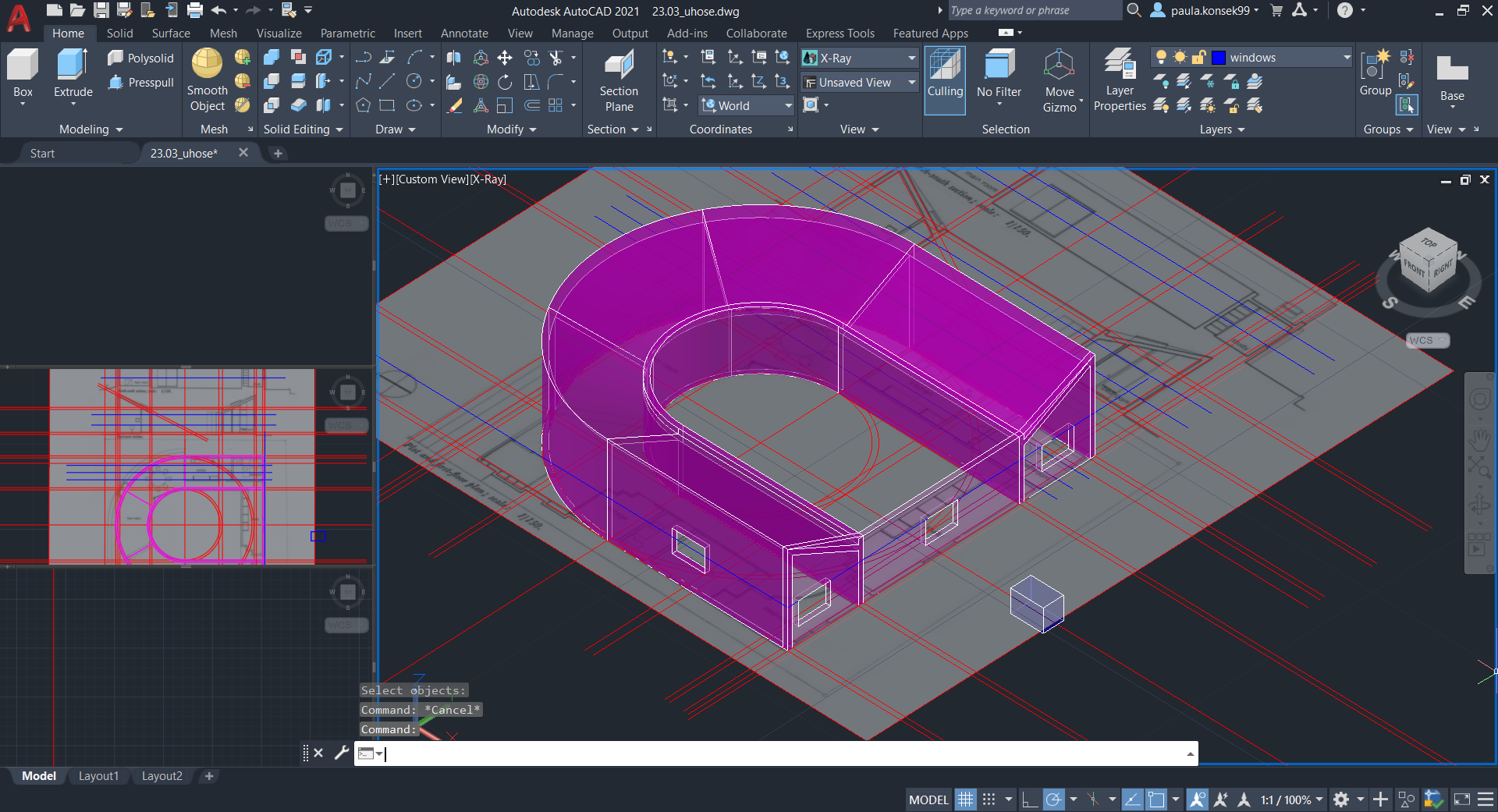Toggle object snap tracking icon
1498x812 pixels.
tap(1132, 800)
